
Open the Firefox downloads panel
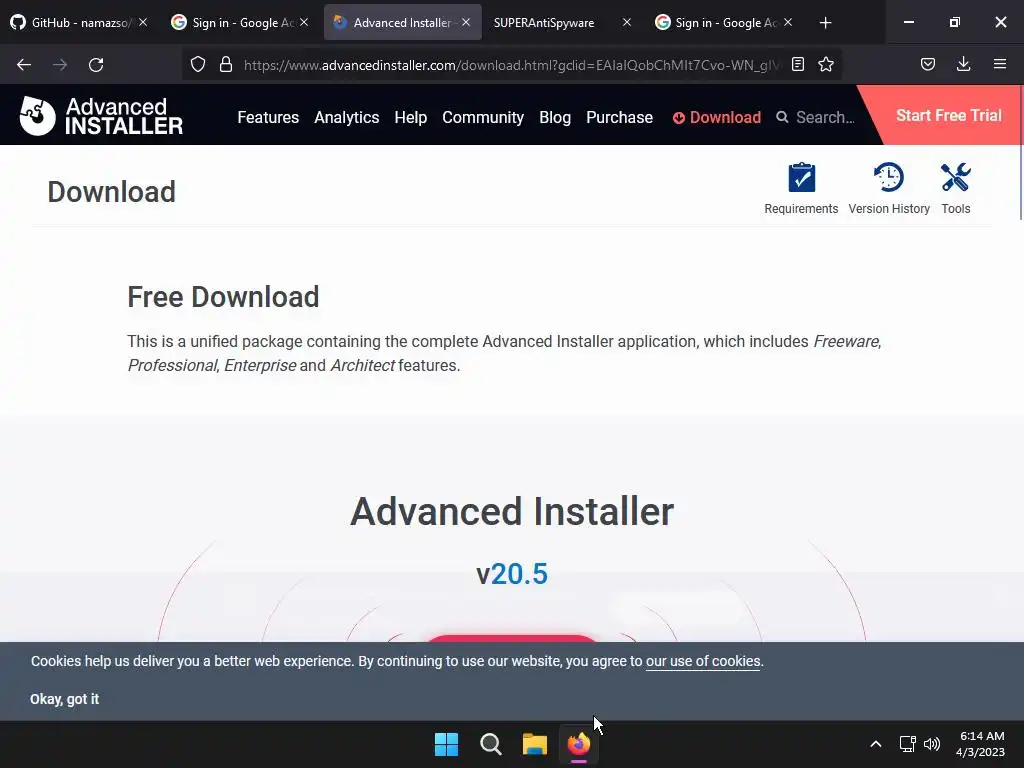coord(963,64)
